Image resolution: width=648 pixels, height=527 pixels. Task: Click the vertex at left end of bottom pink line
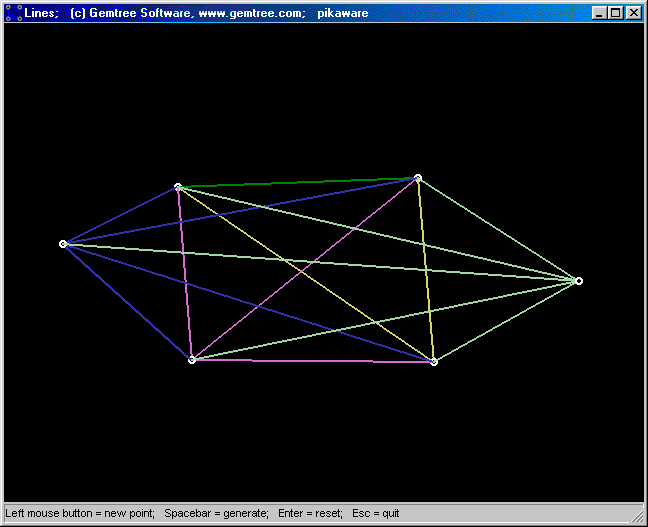(x=191, y=360)
